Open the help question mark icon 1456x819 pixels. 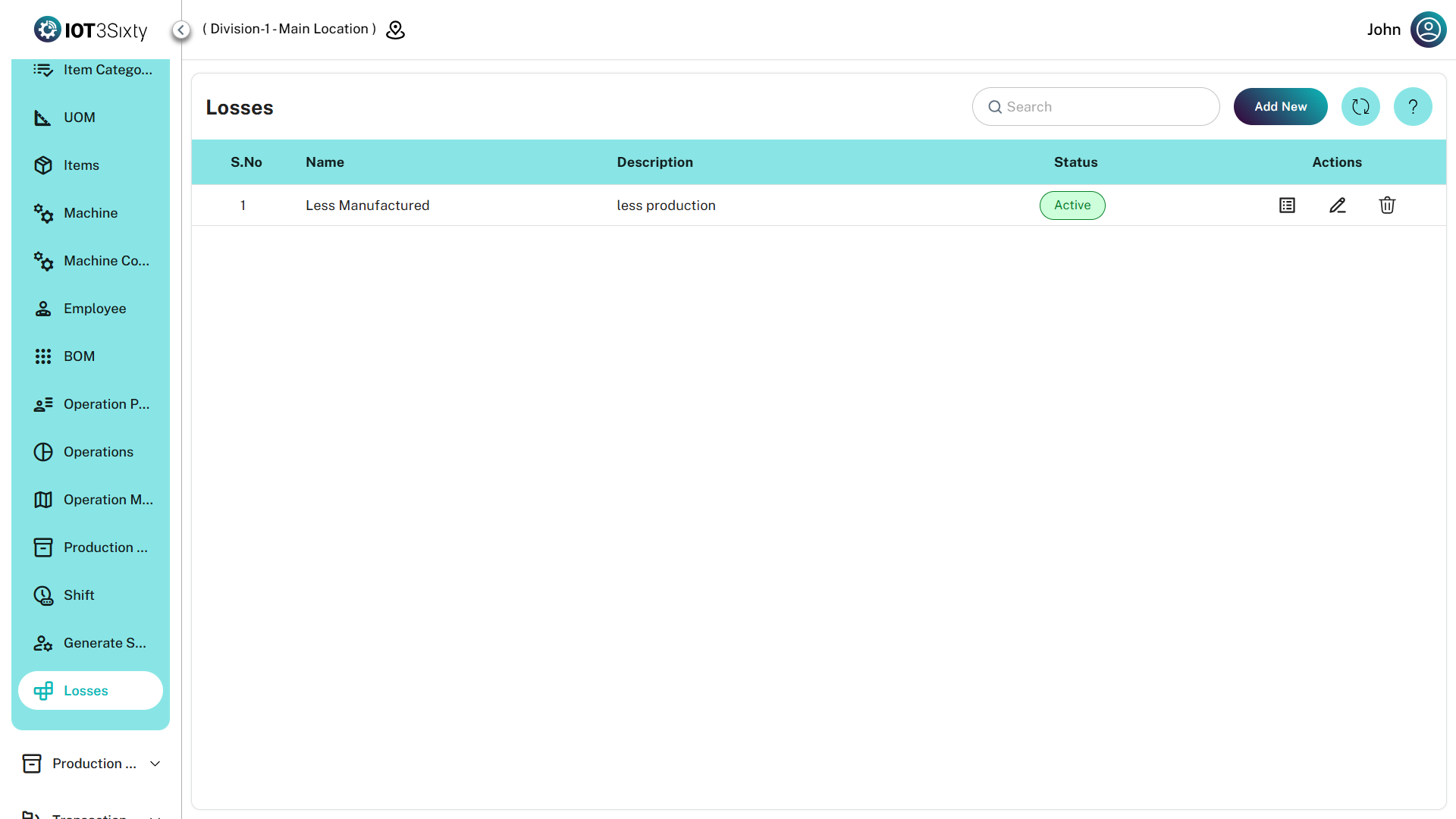coord(1413,107)
